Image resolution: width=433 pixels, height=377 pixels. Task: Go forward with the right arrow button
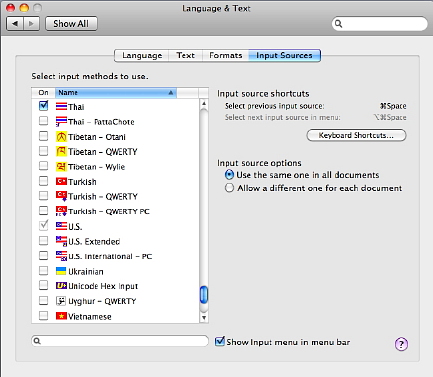(31, 24)
